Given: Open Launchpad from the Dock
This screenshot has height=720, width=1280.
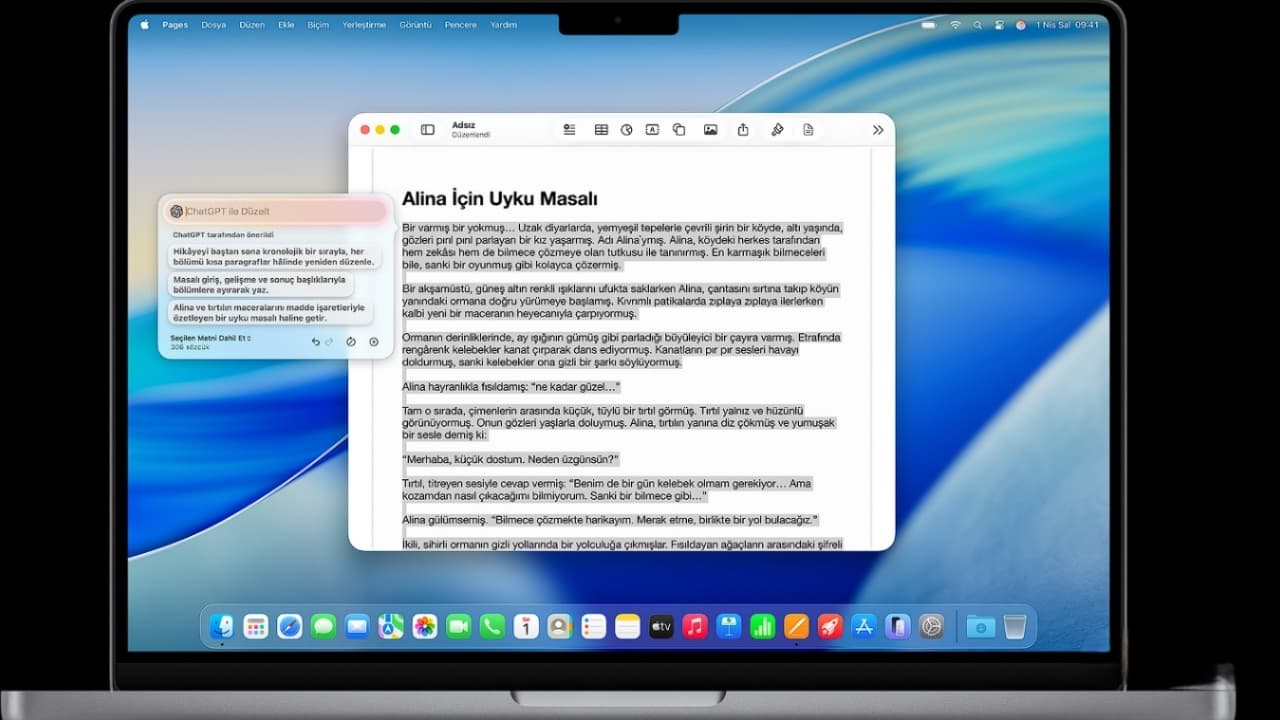Looking at the screenshot, I should pyautogui.click(x=255, y=626).
